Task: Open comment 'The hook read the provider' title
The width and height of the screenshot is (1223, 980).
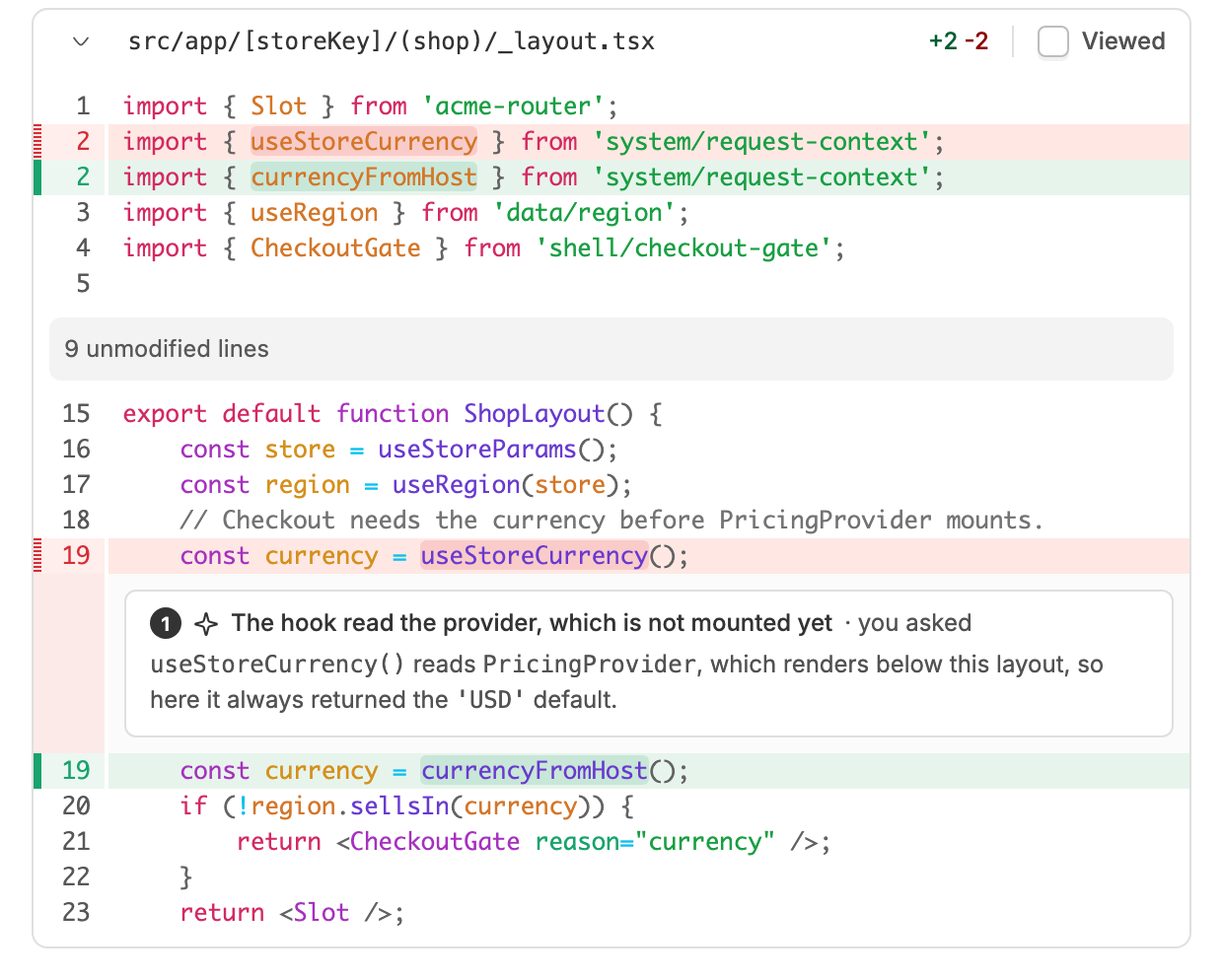Action: pyautogui.click(x=532, y=623)
